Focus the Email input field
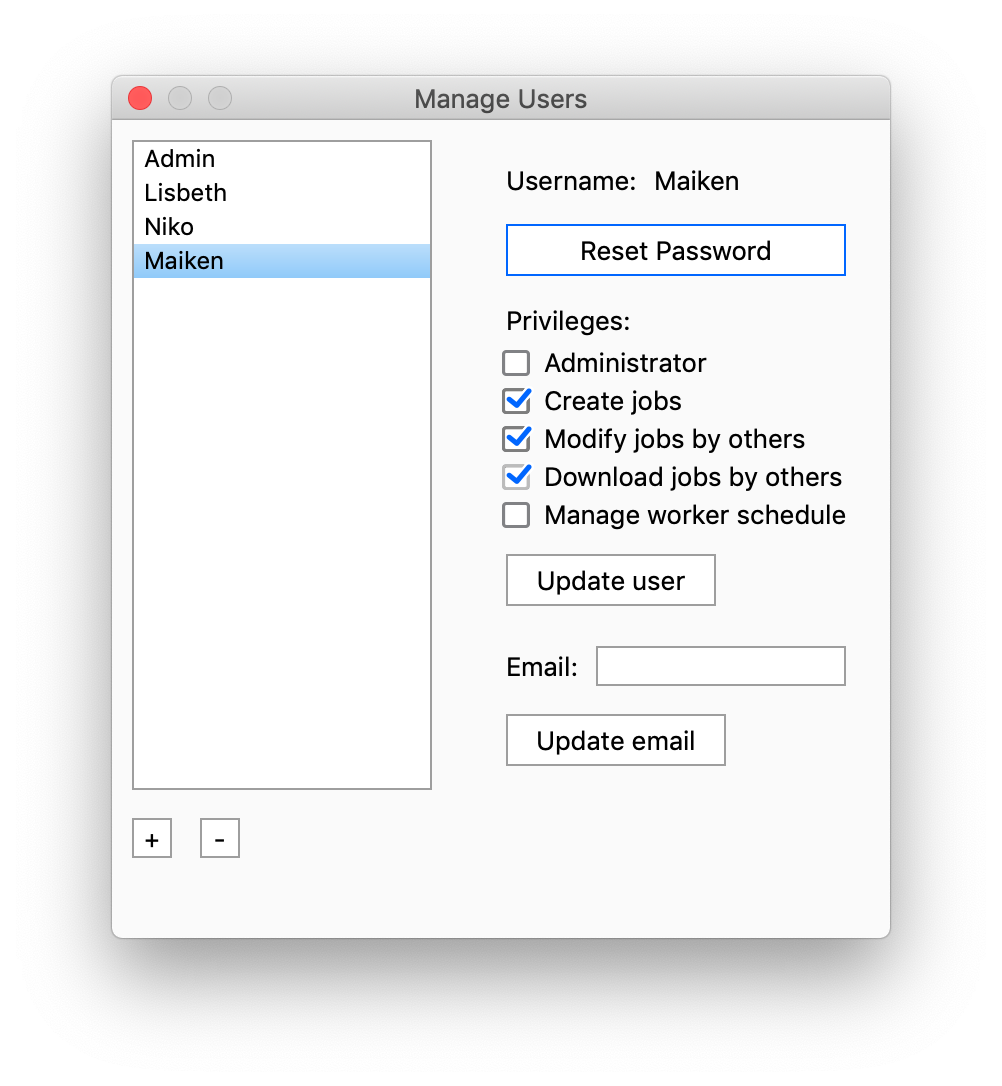Screen dimensions: 1002x1086 click(x=721, y=666)
